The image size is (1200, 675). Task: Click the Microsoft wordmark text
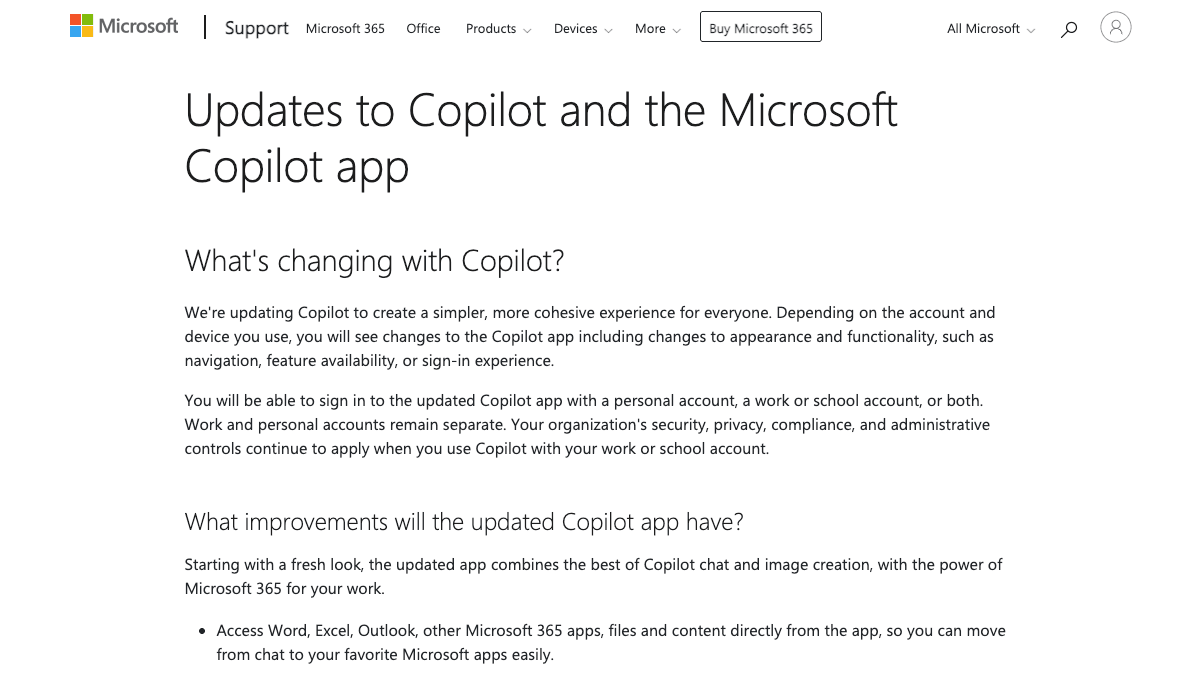tap(138, 26)
